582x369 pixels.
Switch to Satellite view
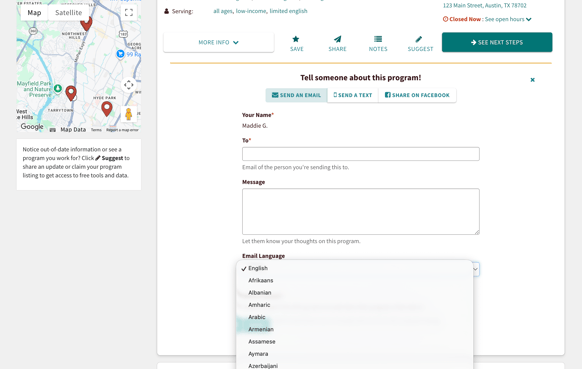(68, 13)
